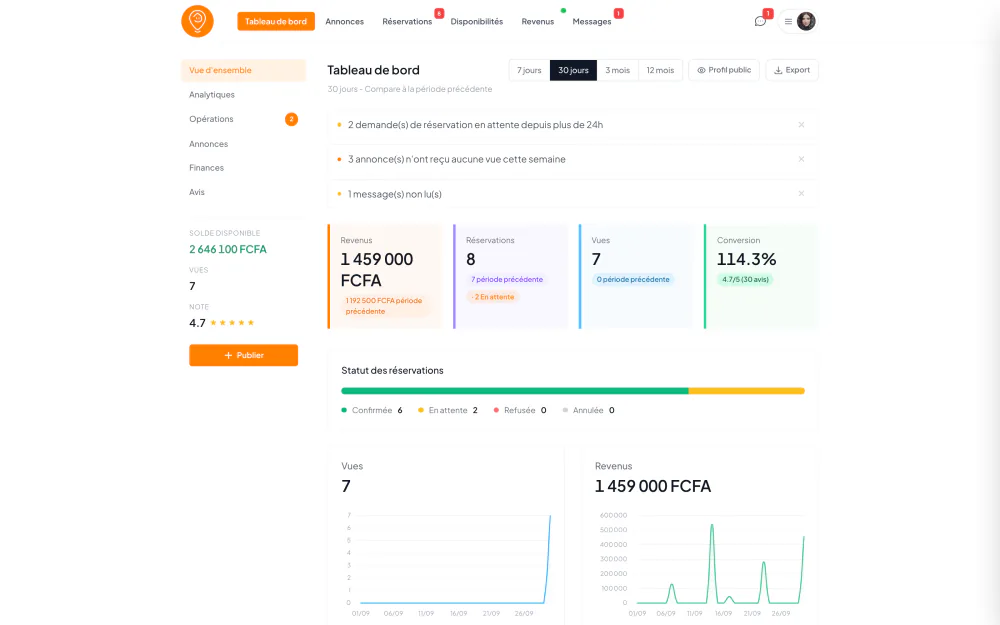Click the red badge on Réservations
The width and height of the screenshot is (1000, 625).
point(439,13)
